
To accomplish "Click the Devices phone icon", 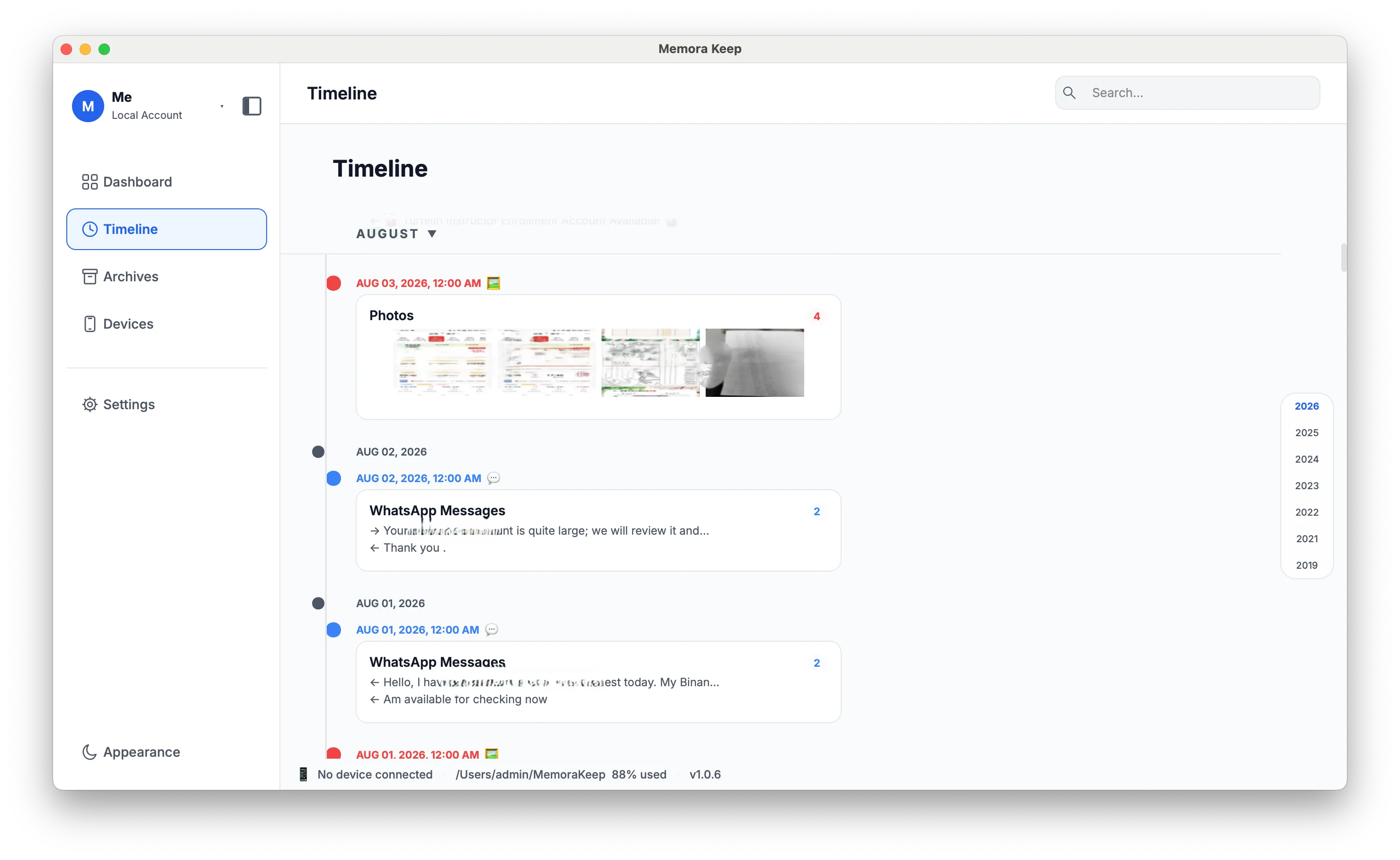I will 90,323.
